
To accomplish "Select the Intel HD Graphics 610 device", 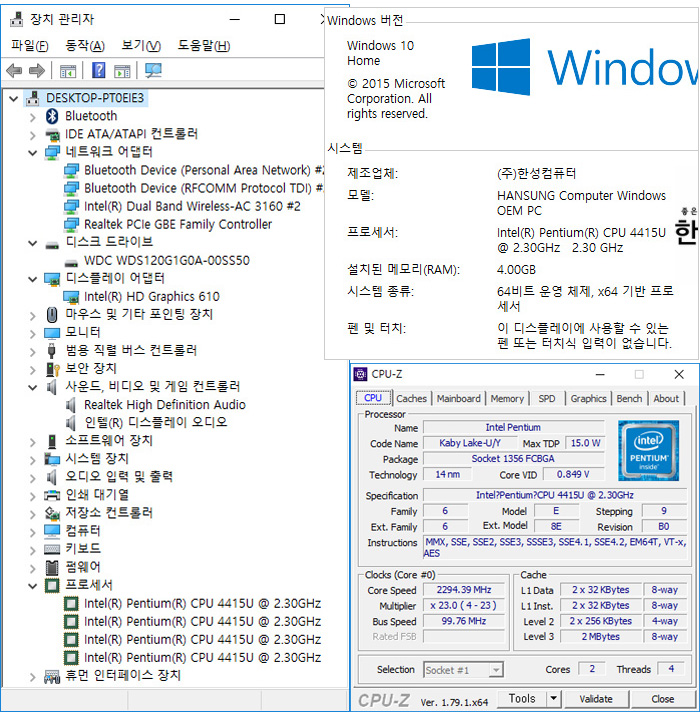I will (151, 297).
